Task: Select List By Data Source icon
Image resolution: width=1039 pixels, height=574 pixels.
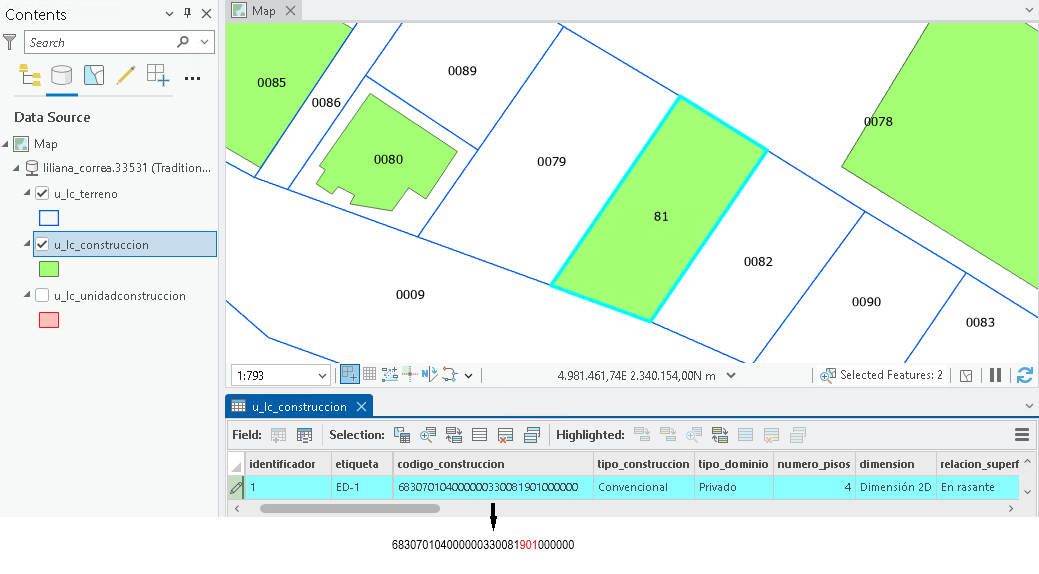Action: [x=62, y=75]
